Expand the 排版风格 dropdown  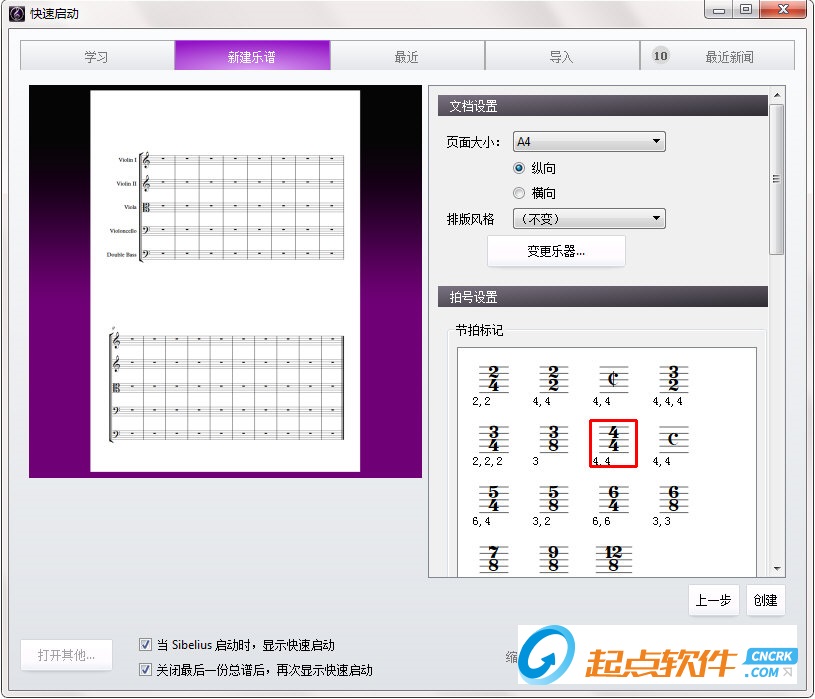point(589,218)
